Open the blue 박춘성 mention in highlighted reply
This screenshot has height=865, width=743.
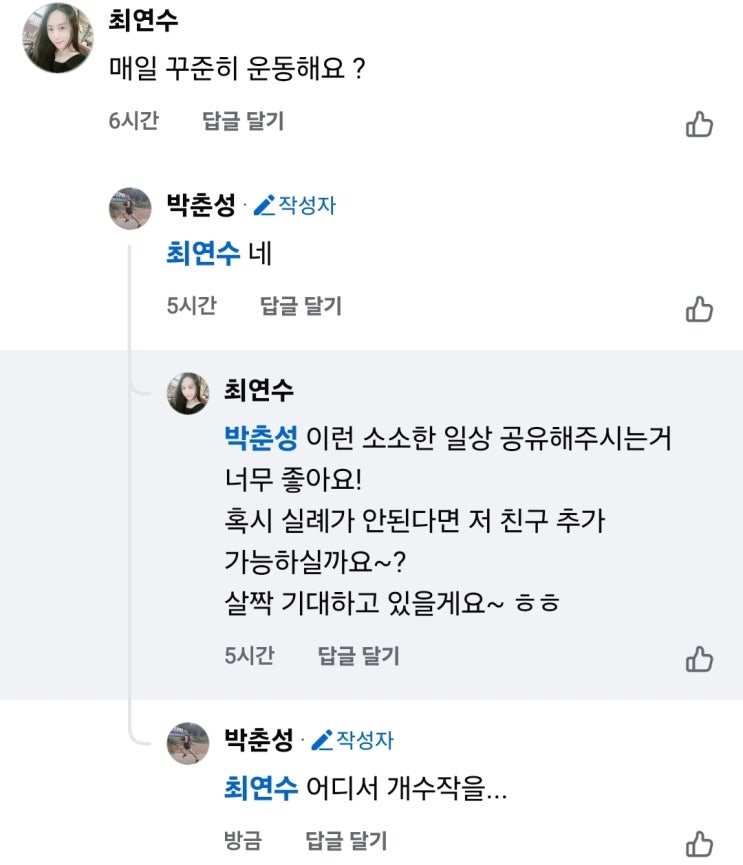[261, 438]
